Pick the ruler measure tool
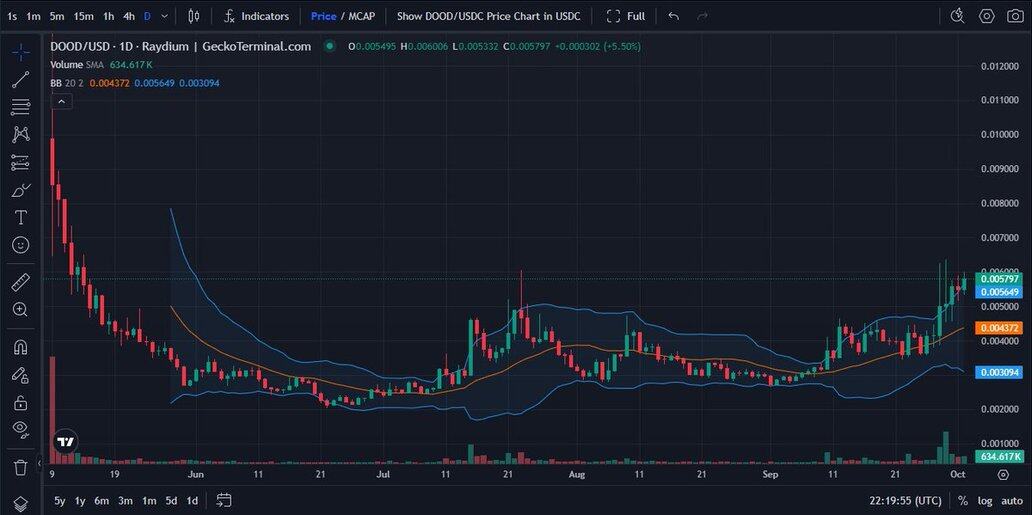 20,283
